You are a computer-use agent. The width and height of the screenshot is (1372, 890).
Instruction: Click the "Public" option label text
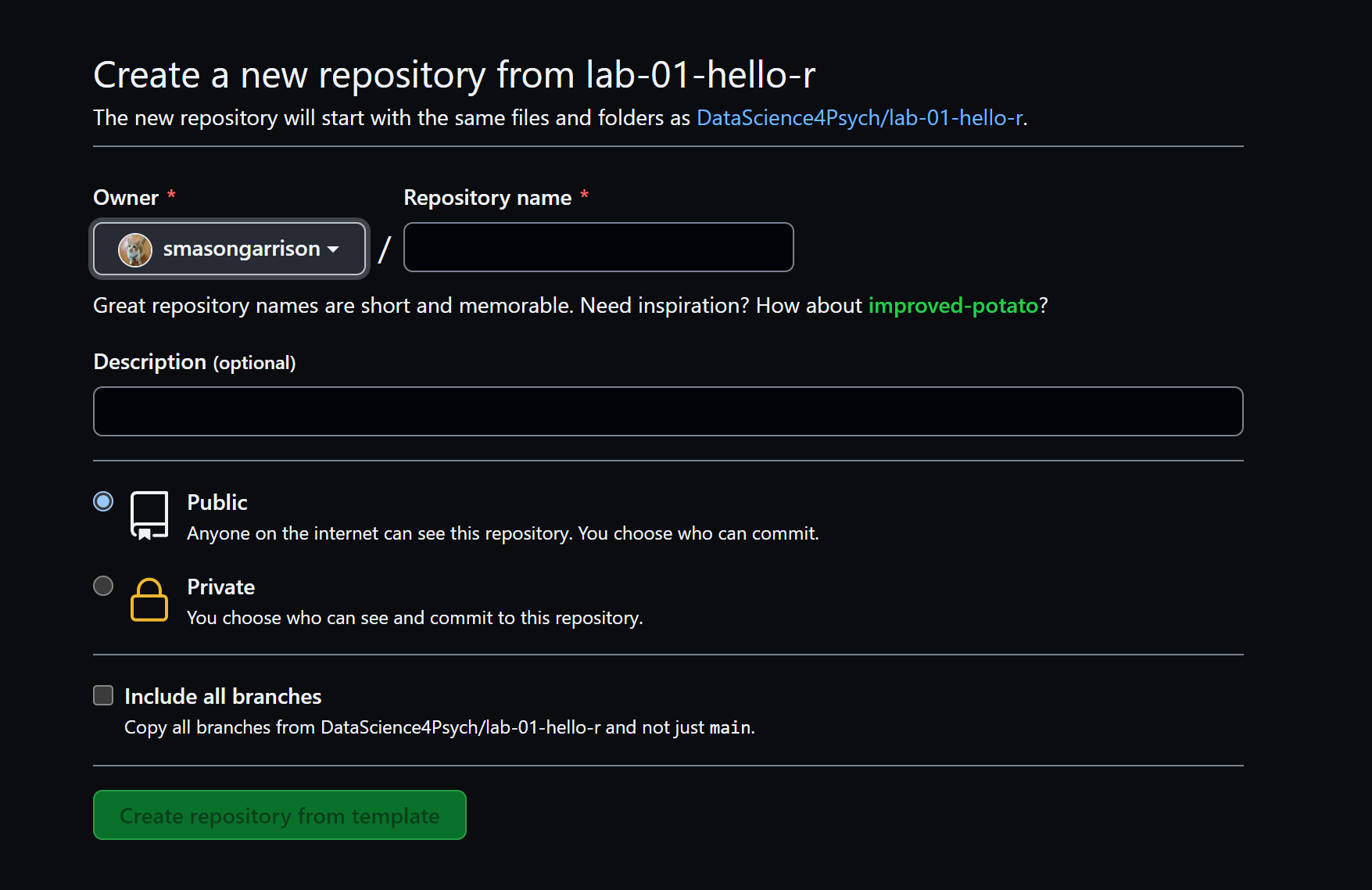217,502
